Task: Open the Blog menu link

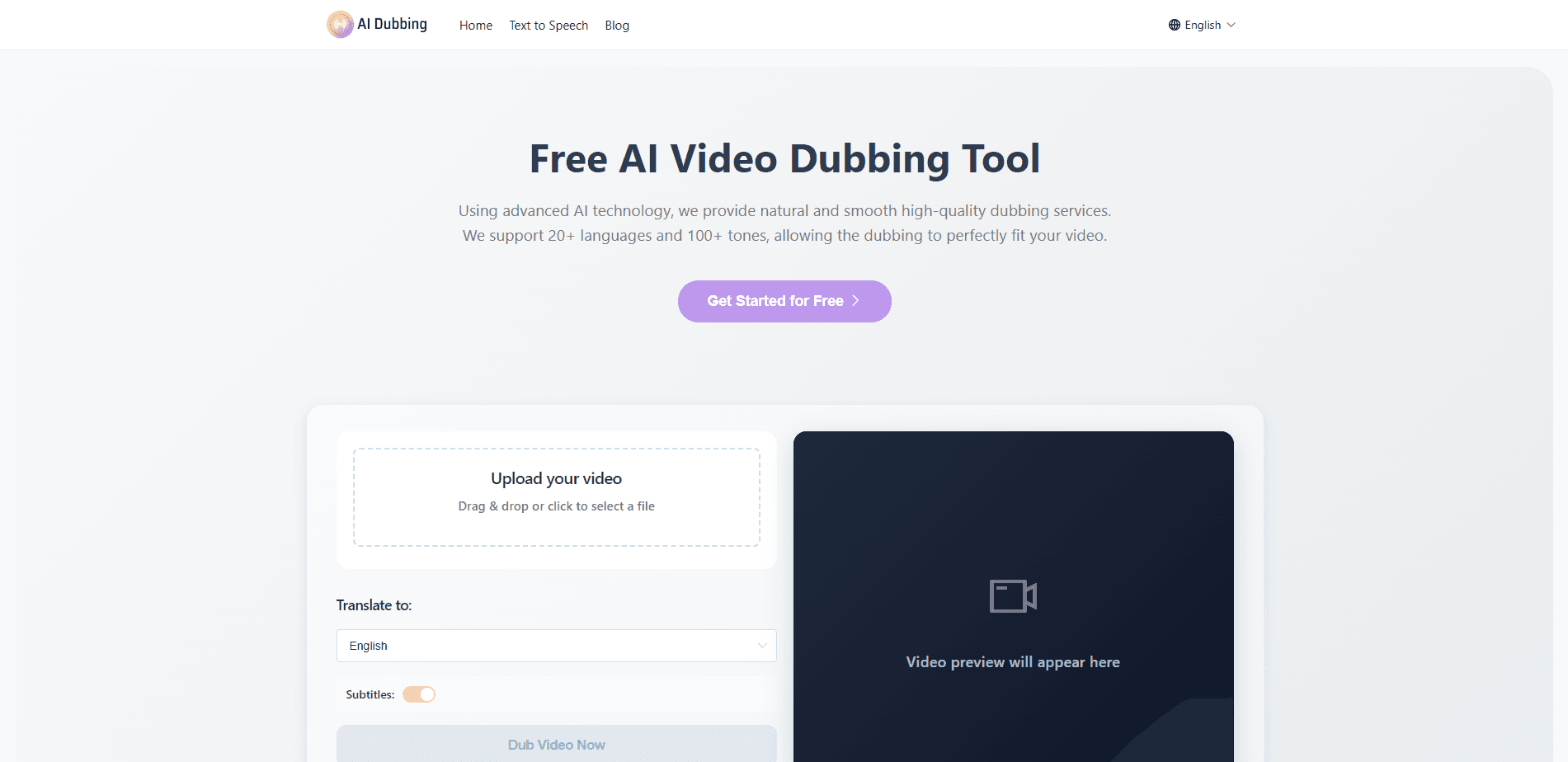Action: tap(617, 26)
